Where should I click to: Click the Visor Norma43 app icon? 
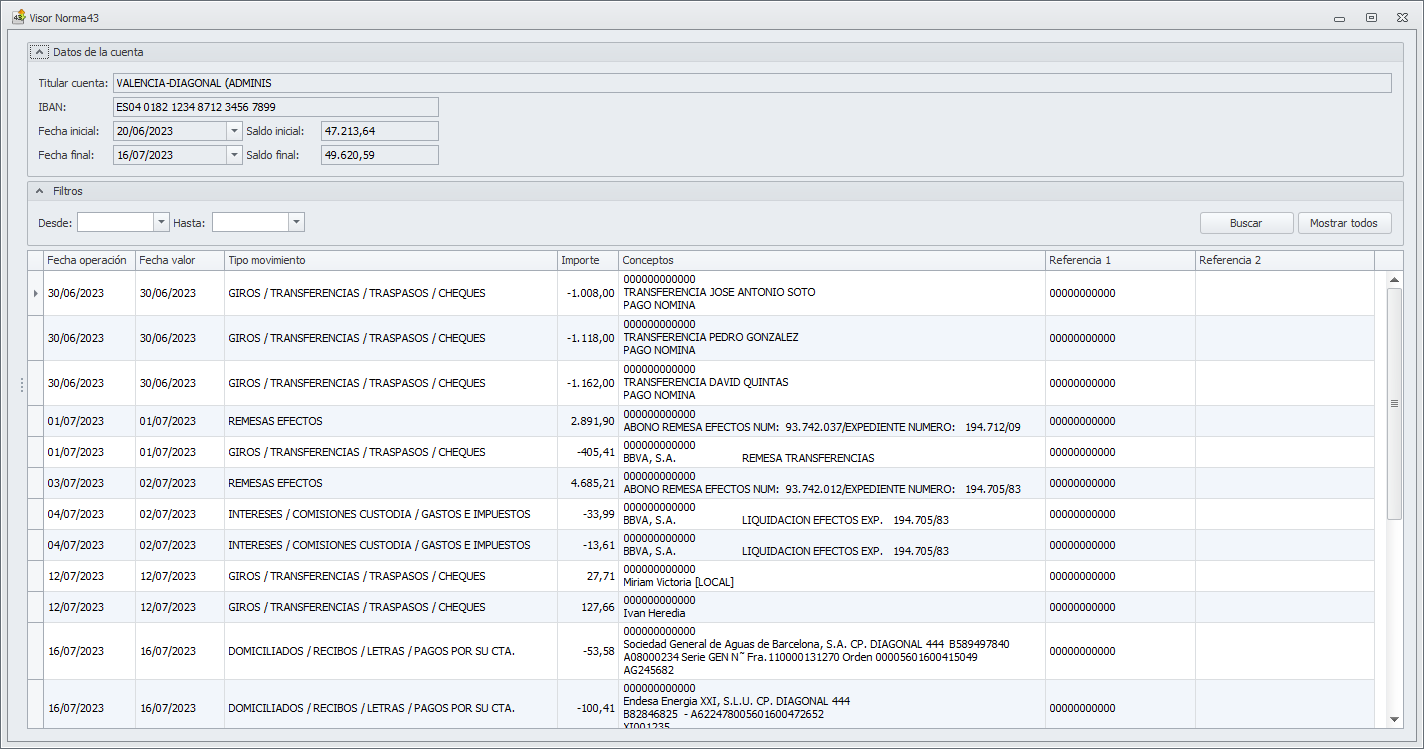point(18,17)
